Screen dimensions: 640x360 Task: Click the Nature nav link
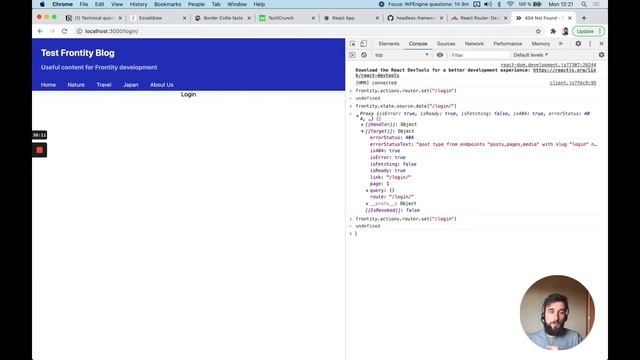76,85
